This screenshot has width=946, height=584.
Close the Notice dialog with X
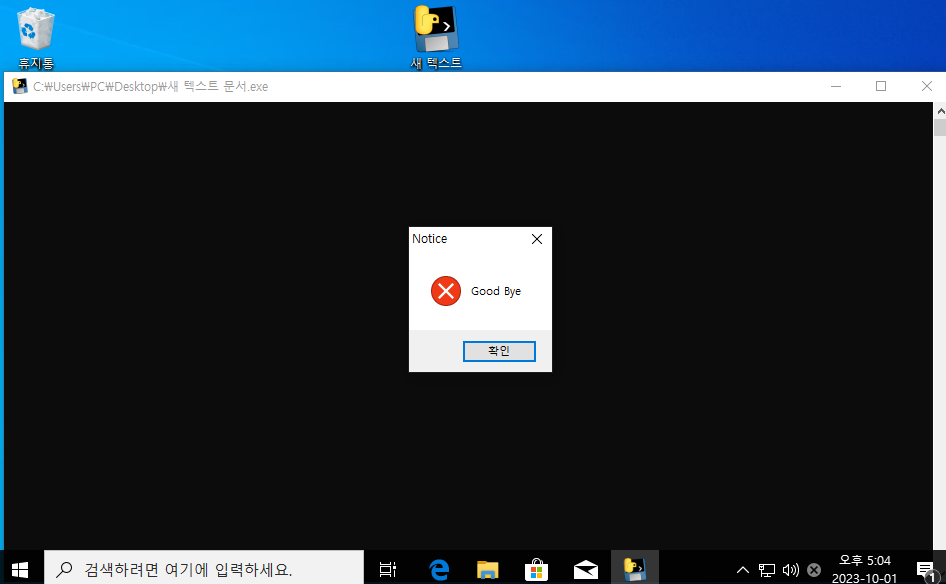(x=537, y=239)
